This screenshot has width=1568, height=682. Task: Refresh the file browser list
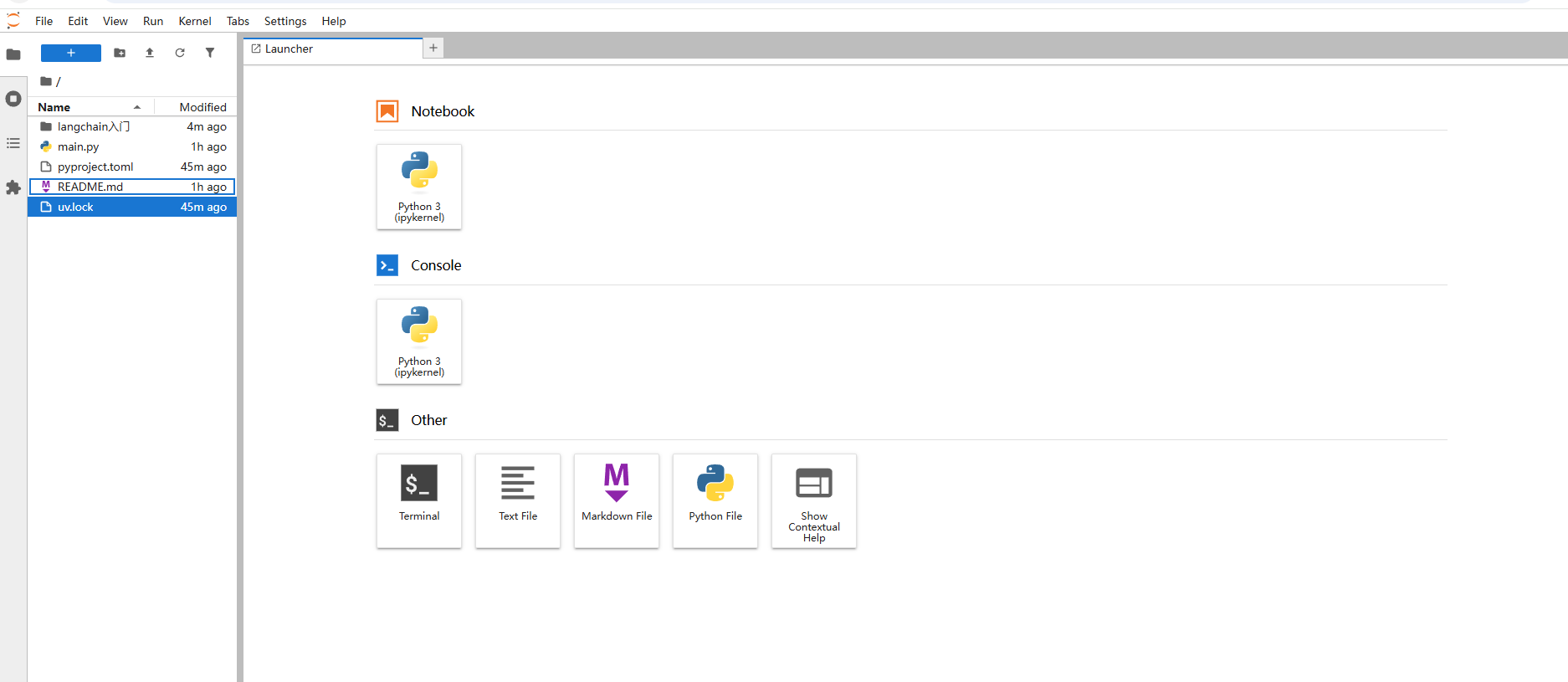[x=180, y=53]
